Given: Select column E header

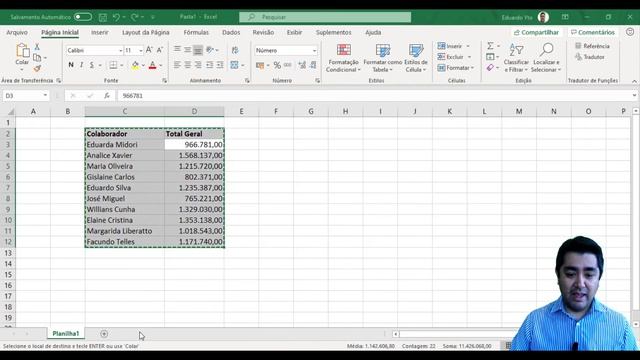Looking at the screenshot, I should point(241,111).
